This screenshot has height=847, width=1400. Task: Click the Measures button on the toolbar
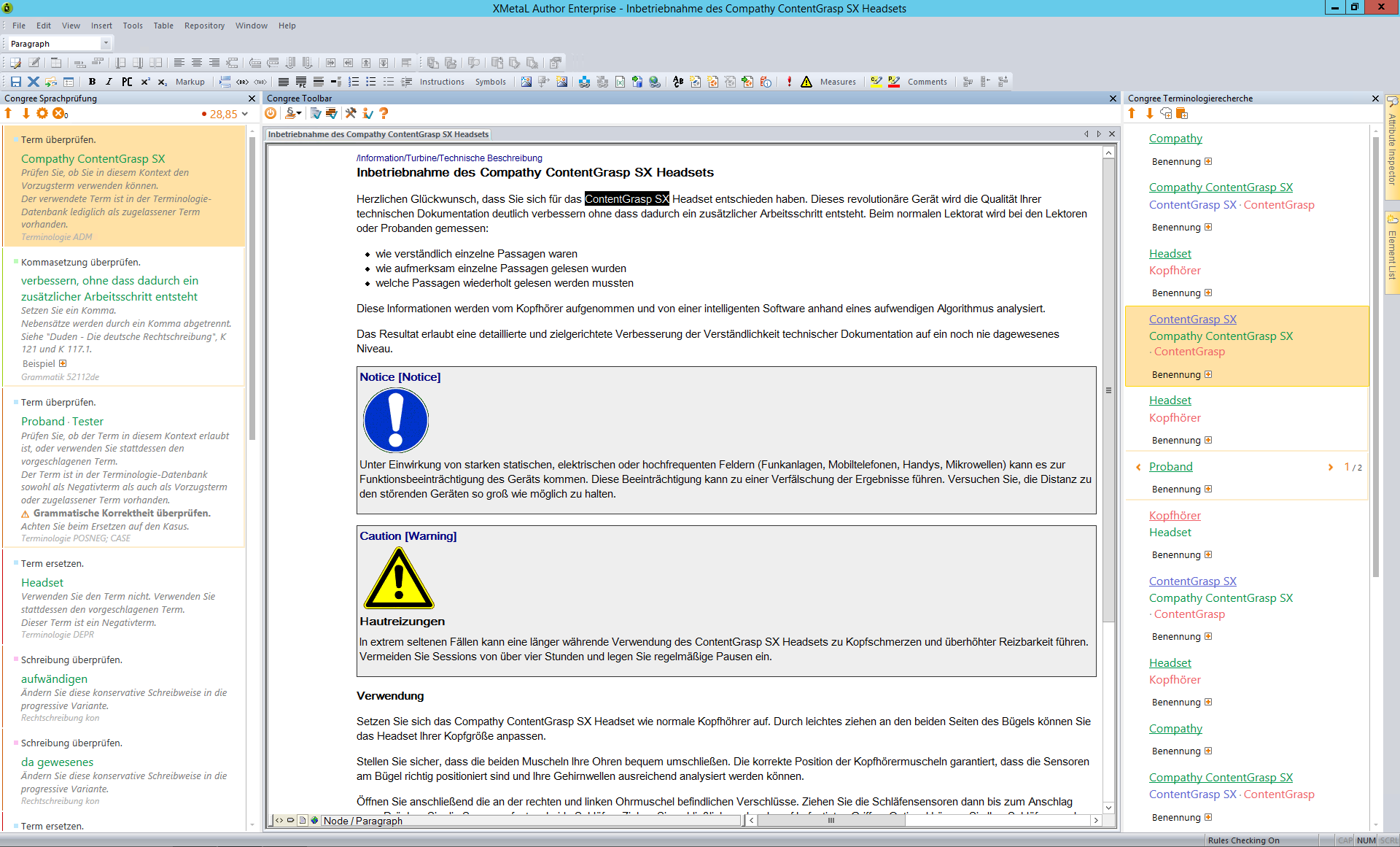837,82
